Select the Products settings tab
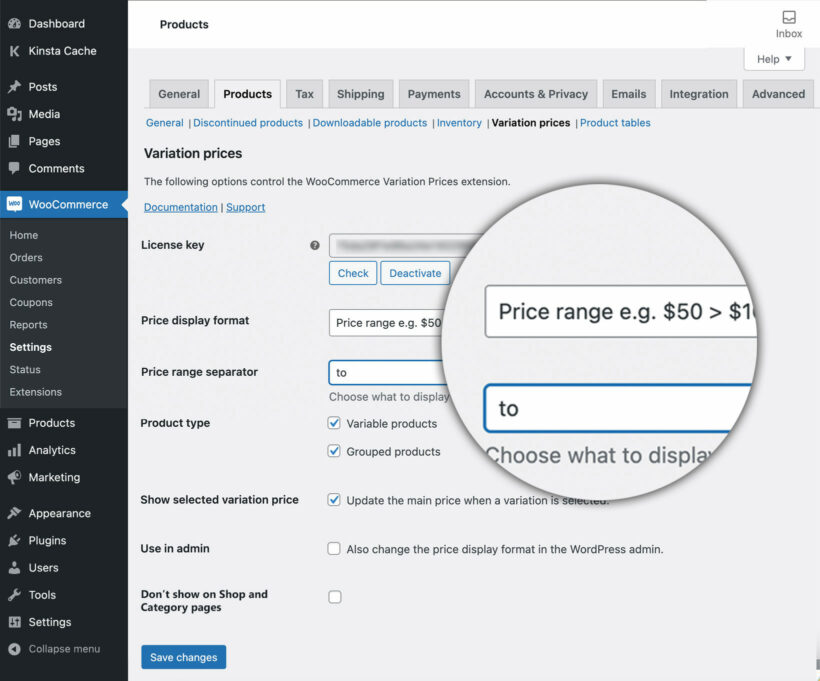 [247, 94]
